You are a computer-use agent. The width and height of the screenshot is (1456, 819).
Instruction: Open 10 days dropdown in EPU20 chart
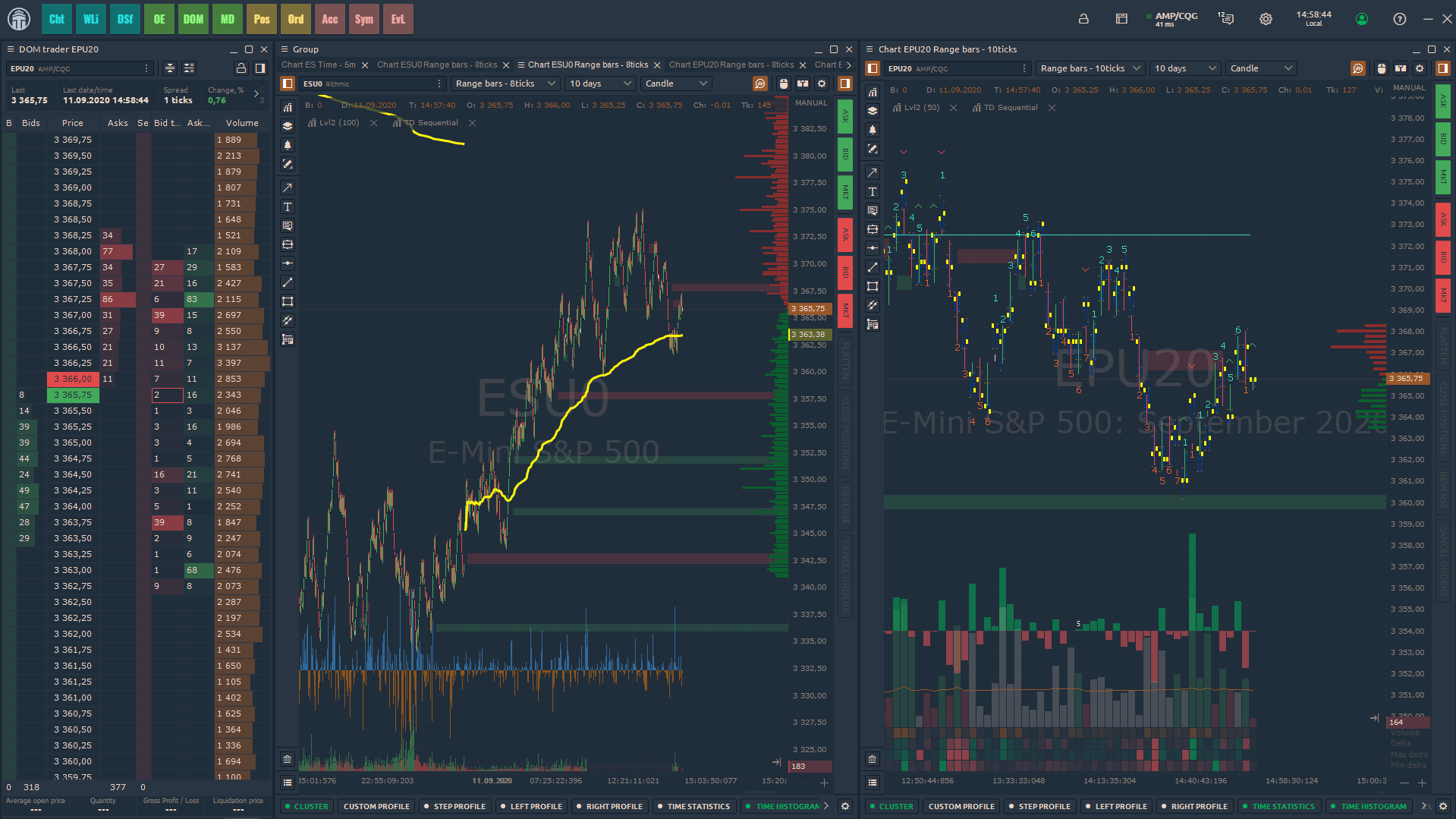pos(1185,68)
